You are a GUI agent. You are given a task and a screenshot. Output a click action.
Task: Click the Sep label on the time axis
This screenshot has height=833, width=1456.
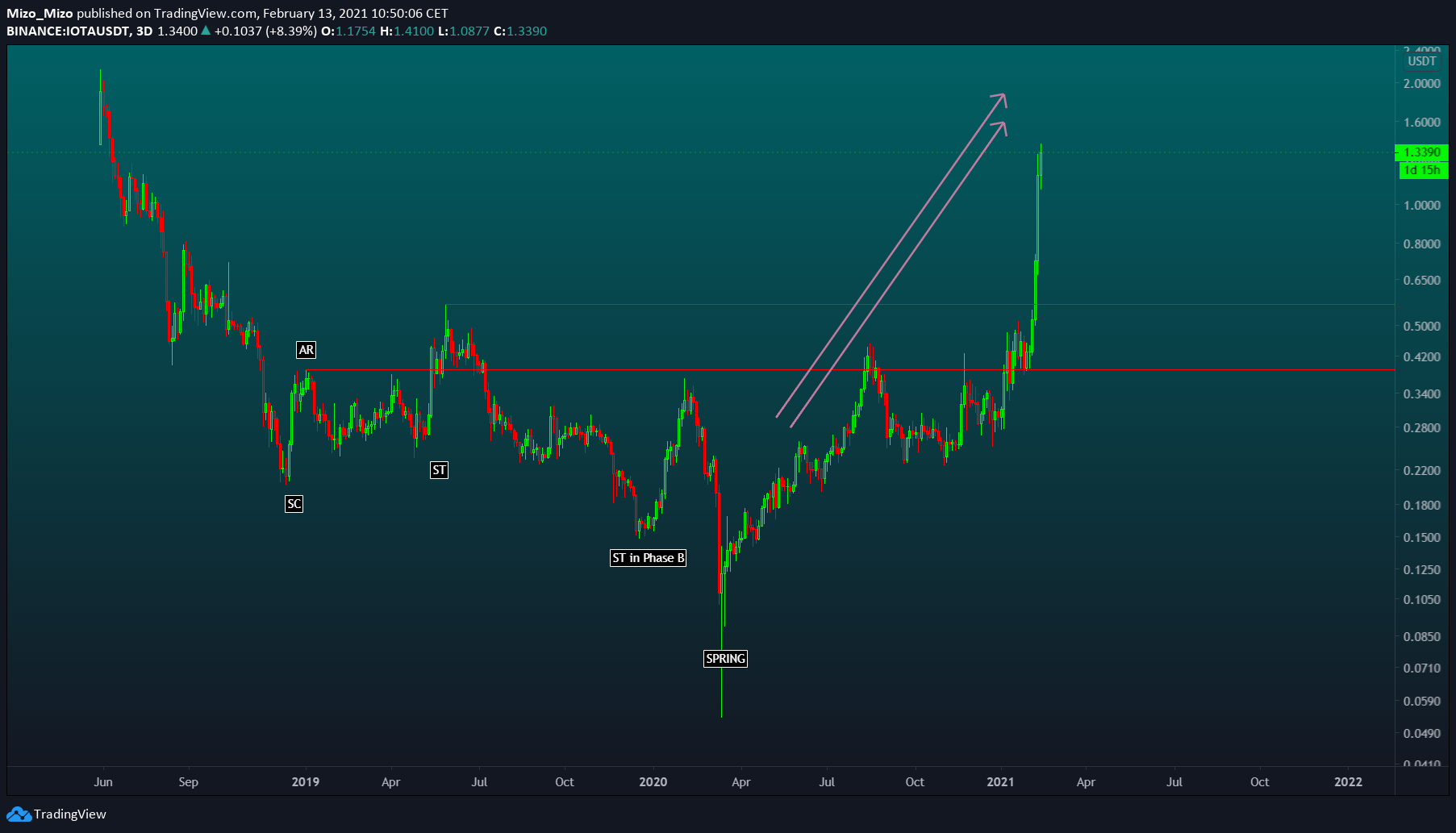[188, 782]
